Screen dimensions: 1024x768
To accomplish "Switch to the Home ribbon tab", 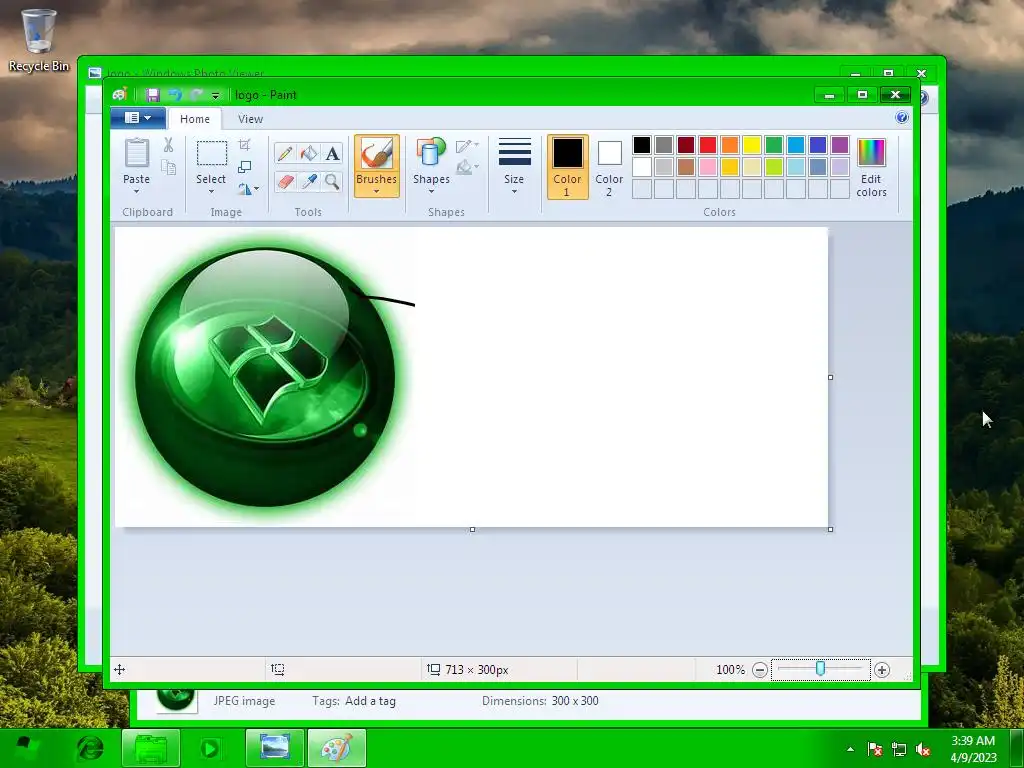I will tap(195, 119).
